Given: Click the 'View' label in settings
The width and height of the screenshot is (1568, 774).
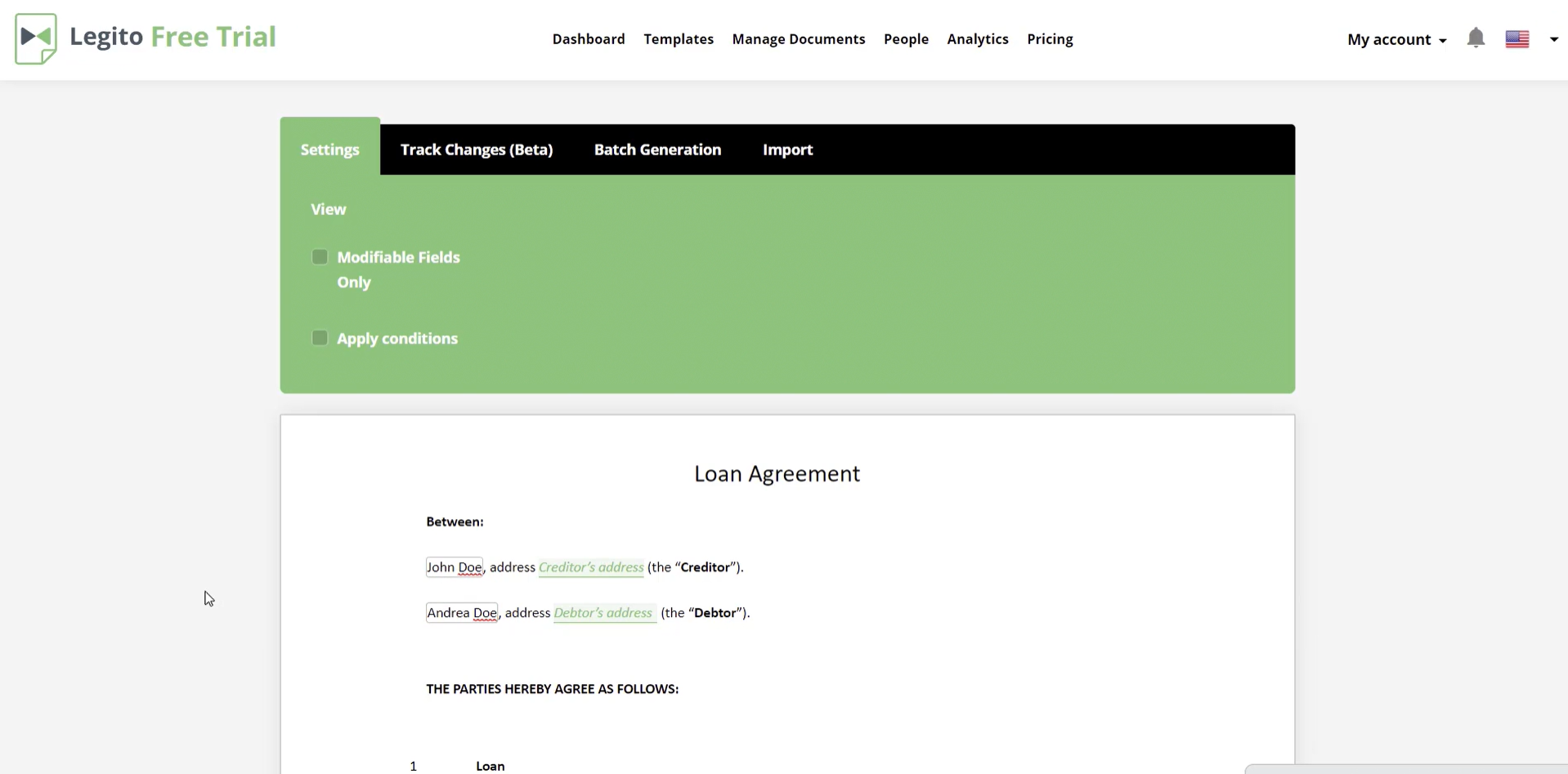Looking at the screenshot, I should click(x=329, y=209).
